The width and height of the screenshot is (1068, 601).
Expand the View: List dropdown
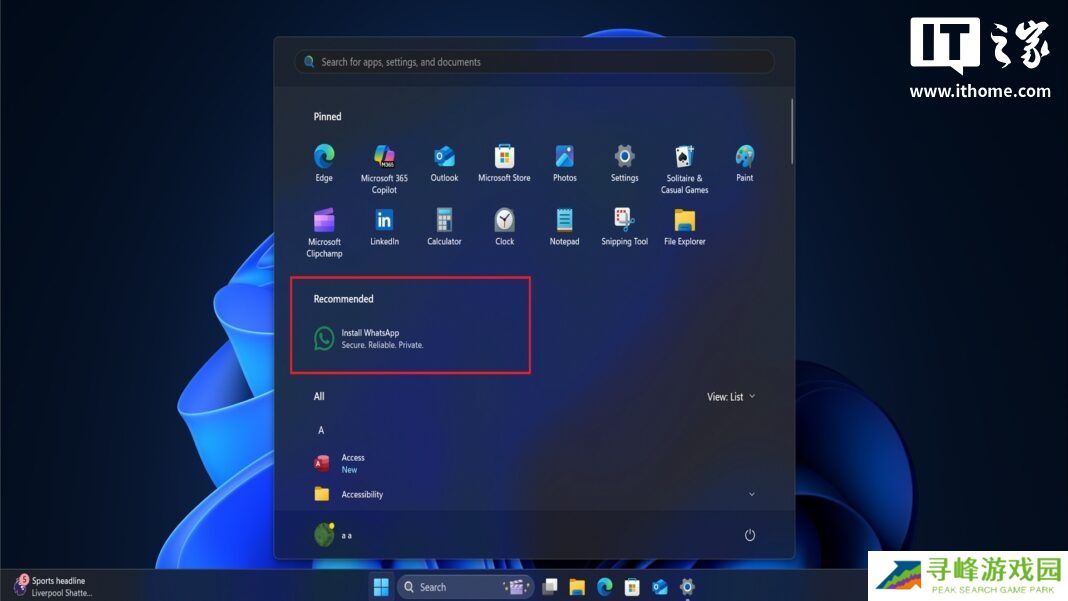pyautogui.click(x=730, y=397)
